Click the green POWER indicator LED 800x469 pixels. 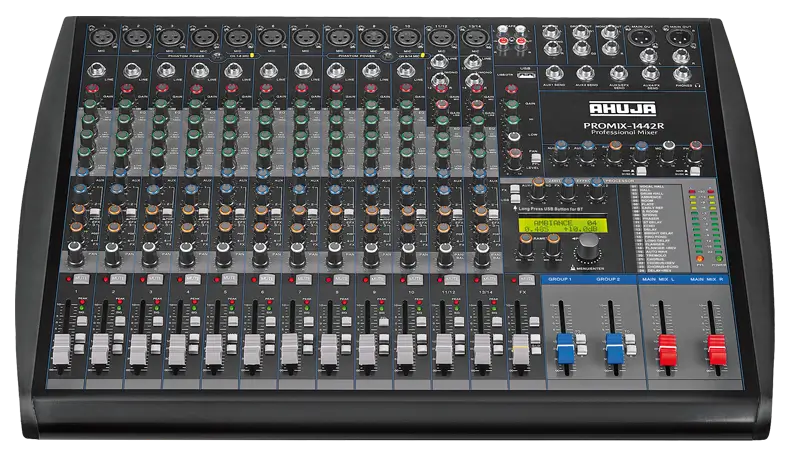719,259
